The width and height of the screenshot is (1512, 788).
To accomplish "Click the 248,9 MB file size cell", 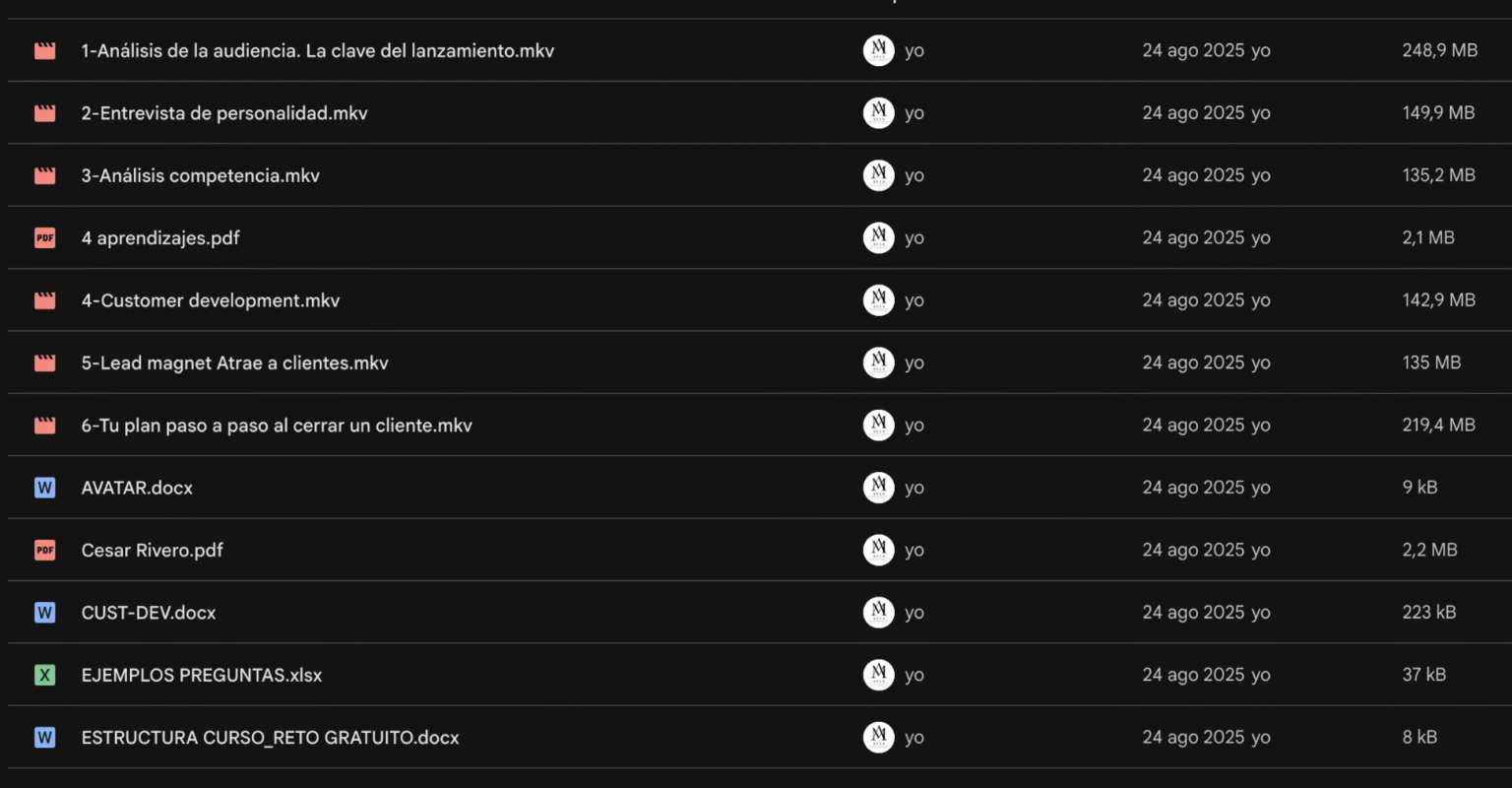I will 1439,50.
